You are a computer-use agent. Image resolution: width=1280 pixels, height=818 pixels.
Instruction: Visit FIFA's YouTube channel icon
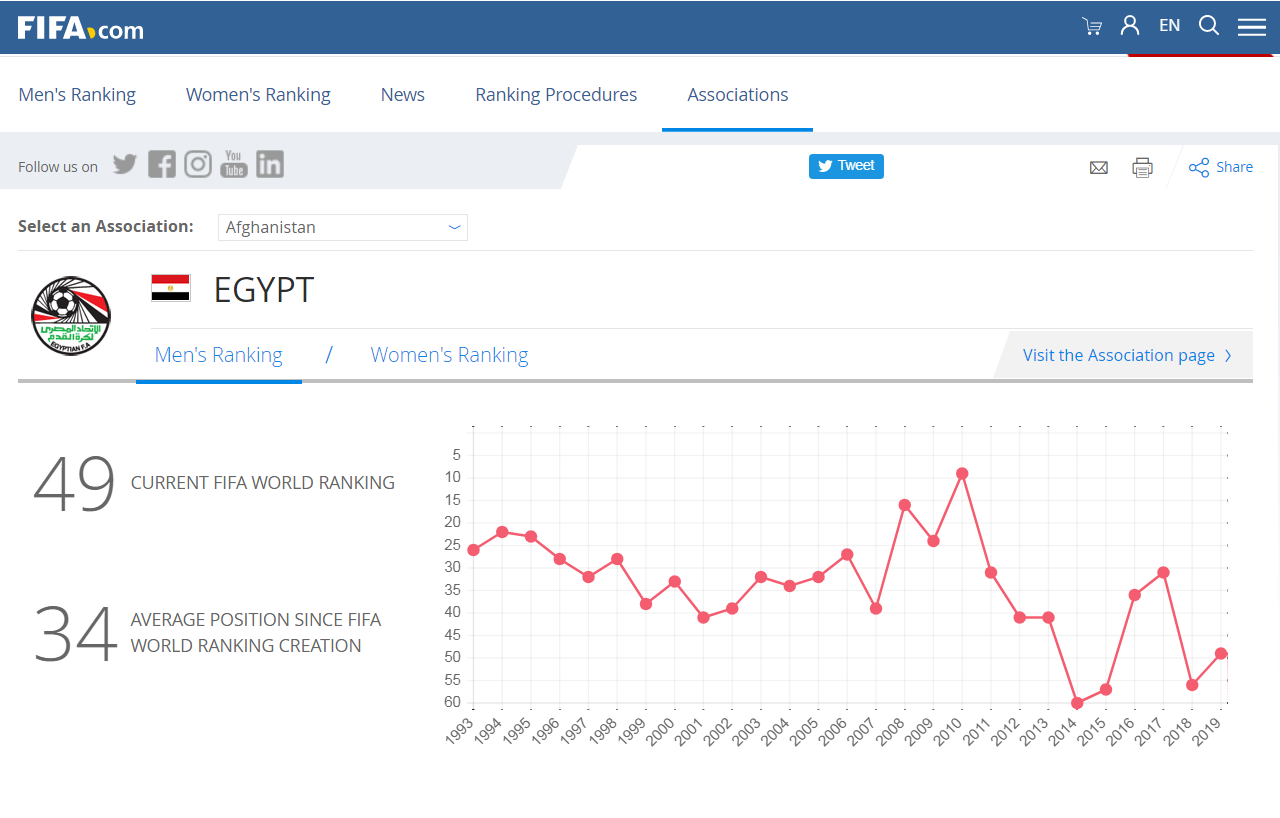234,164
